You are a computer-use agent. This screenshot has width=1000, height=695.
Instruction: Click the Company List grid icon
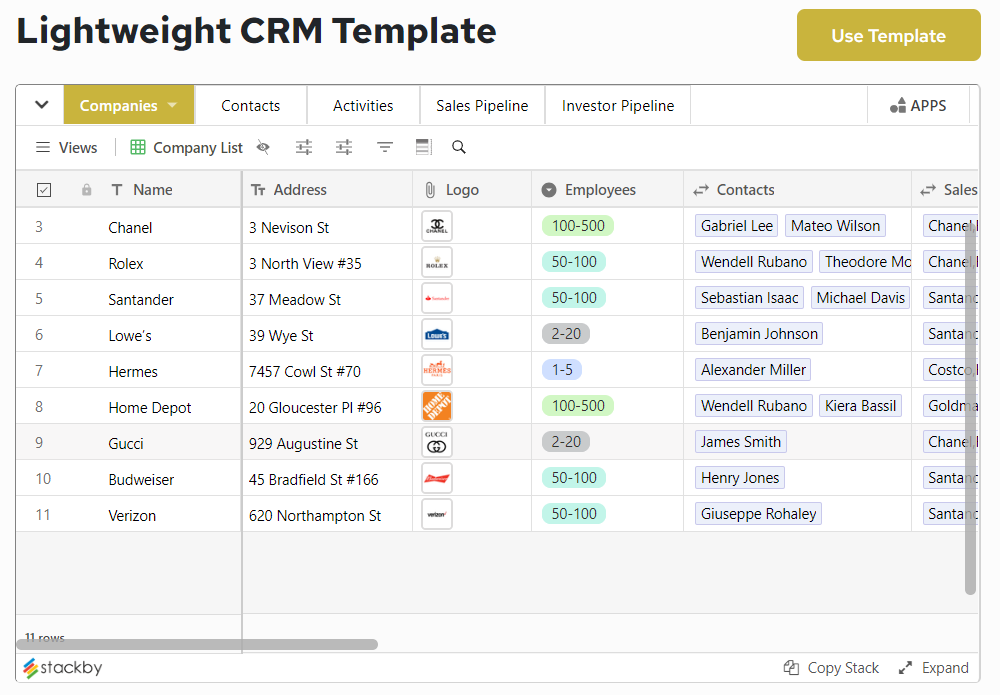pos(138,148)
